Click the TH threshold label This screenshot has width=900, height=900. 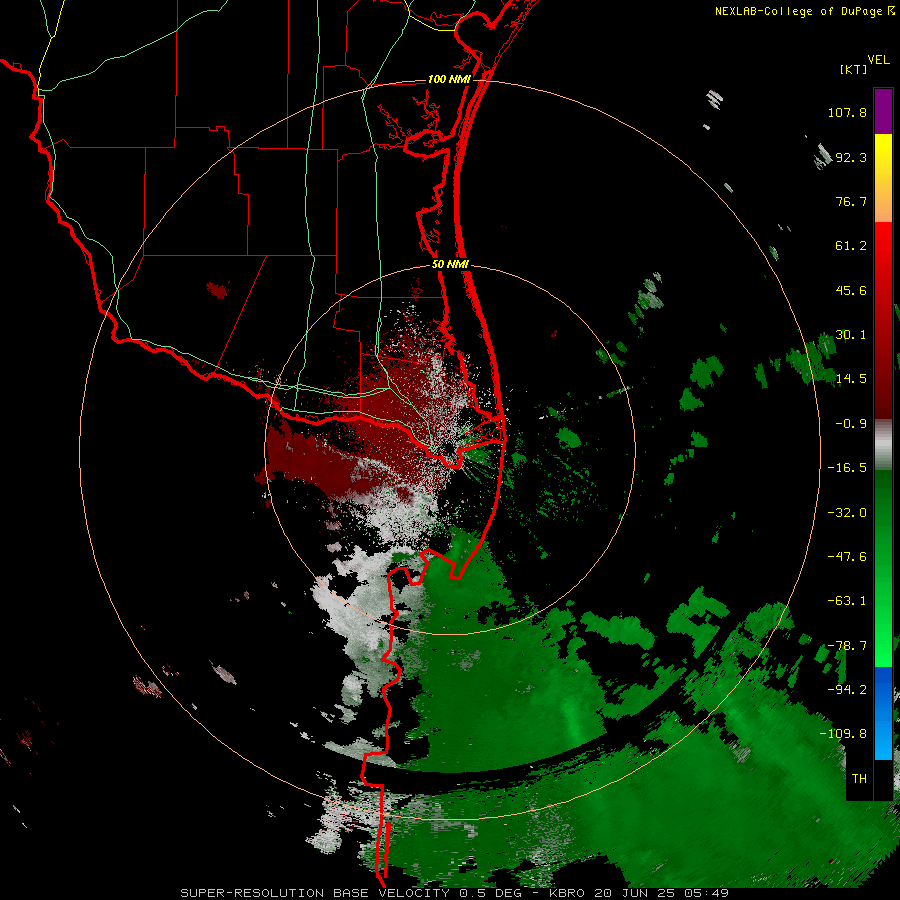(859, 779)
